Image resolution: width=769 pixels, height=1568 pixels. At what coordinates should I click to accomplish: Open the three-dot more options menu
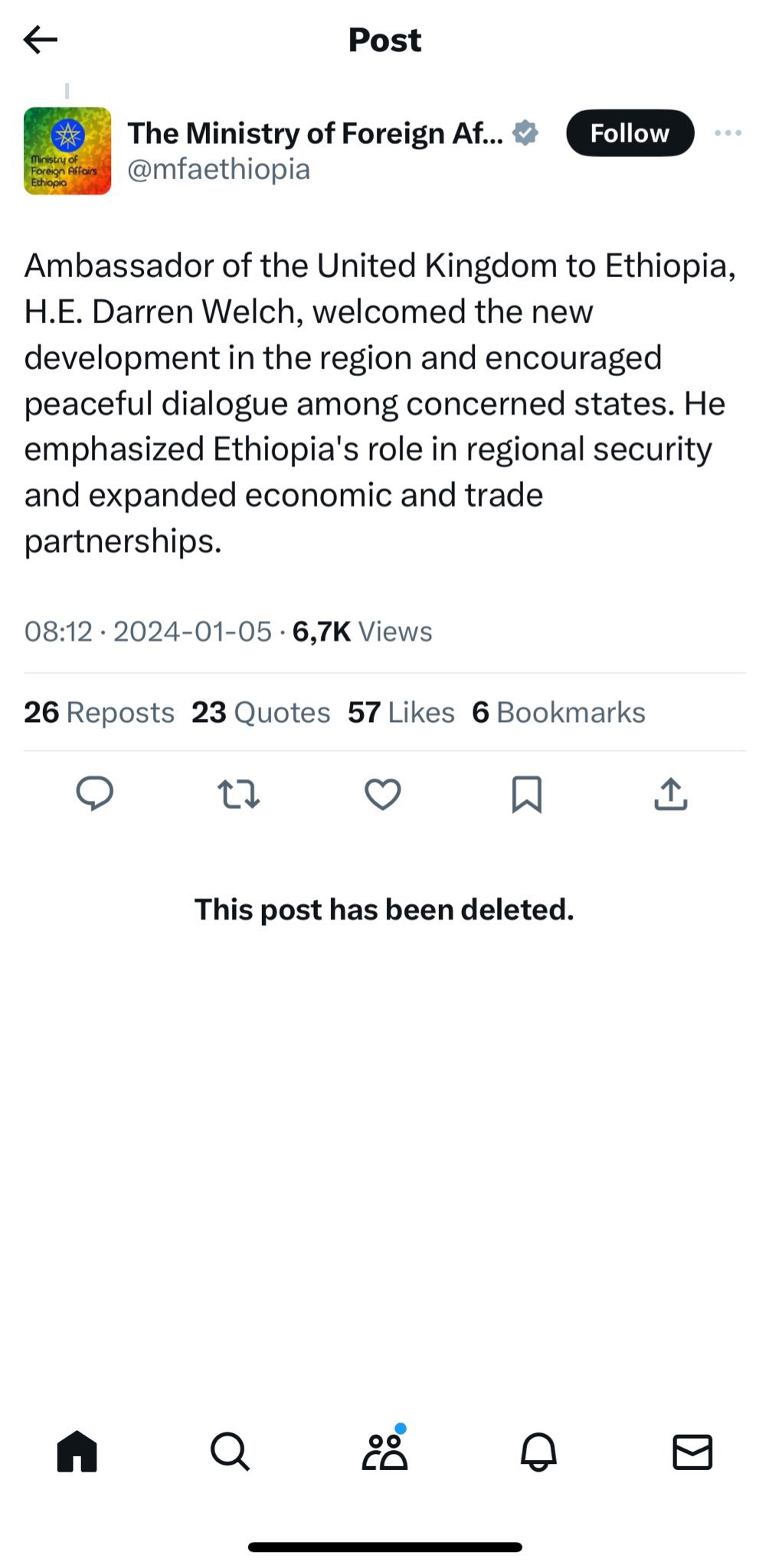coord(728,133)
